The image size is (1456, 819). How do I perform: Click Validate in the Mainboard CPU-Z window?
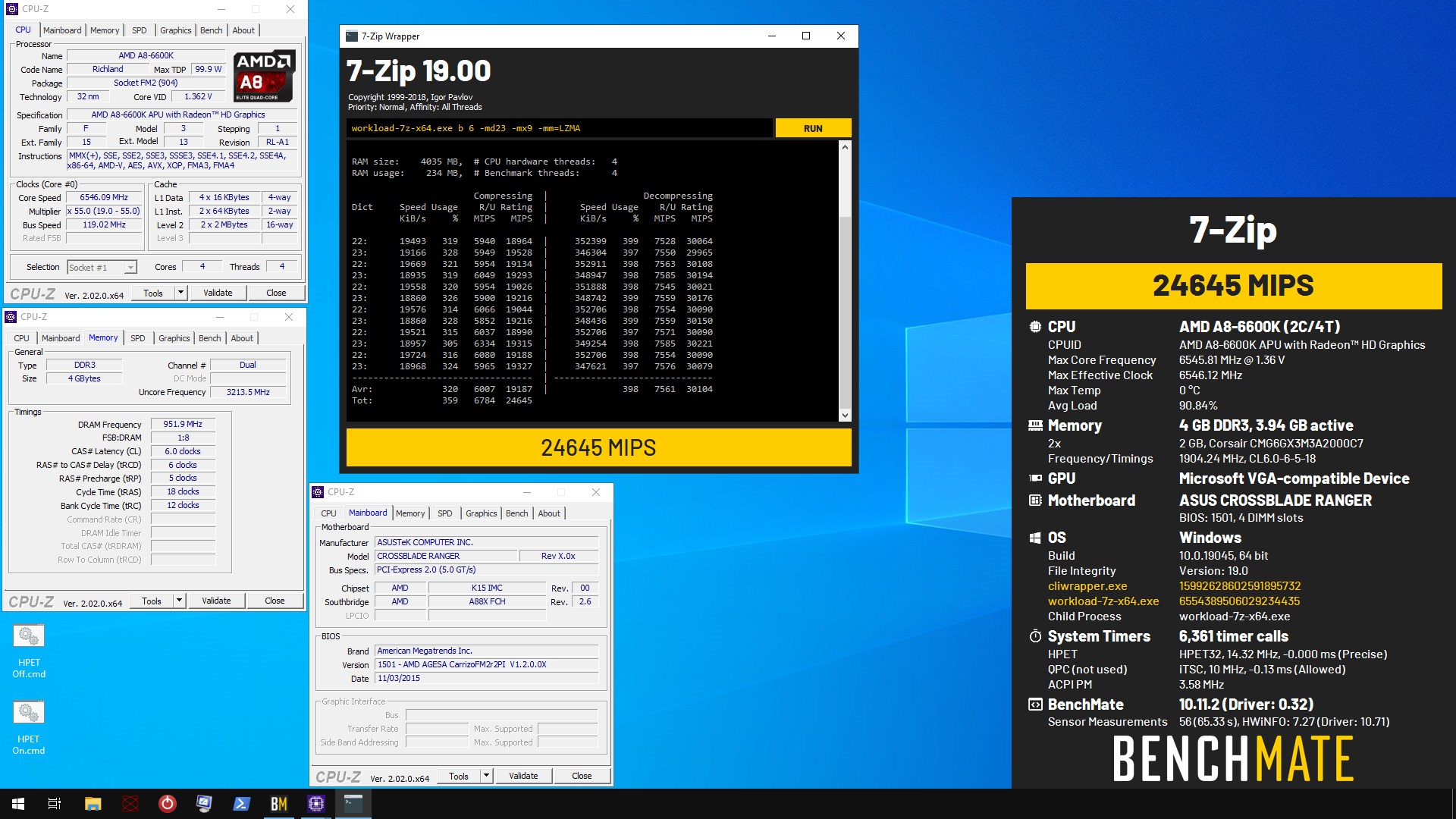coord(523,776)
